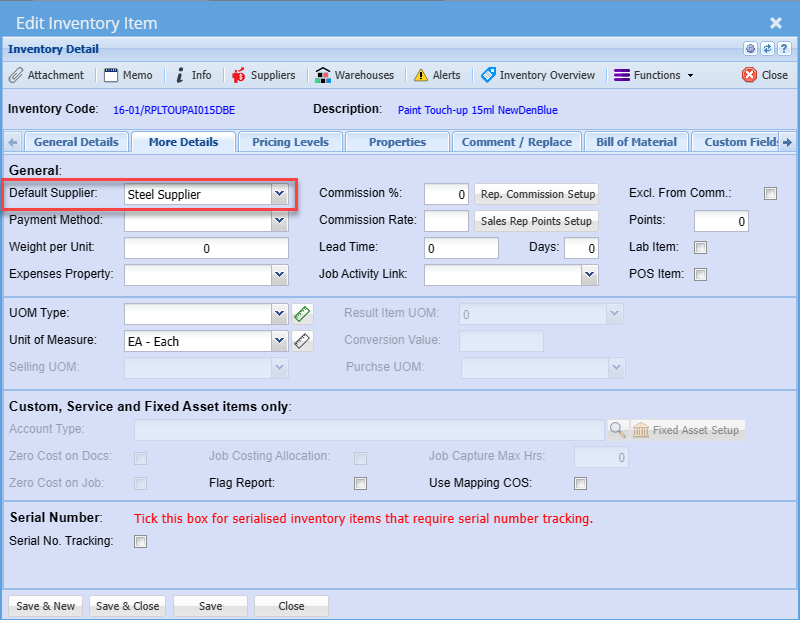This screenshot has width=800, height=620.
Task: Open the Unit of Measure dropdown
Action: pyautogui.click(x=279, y=341)
